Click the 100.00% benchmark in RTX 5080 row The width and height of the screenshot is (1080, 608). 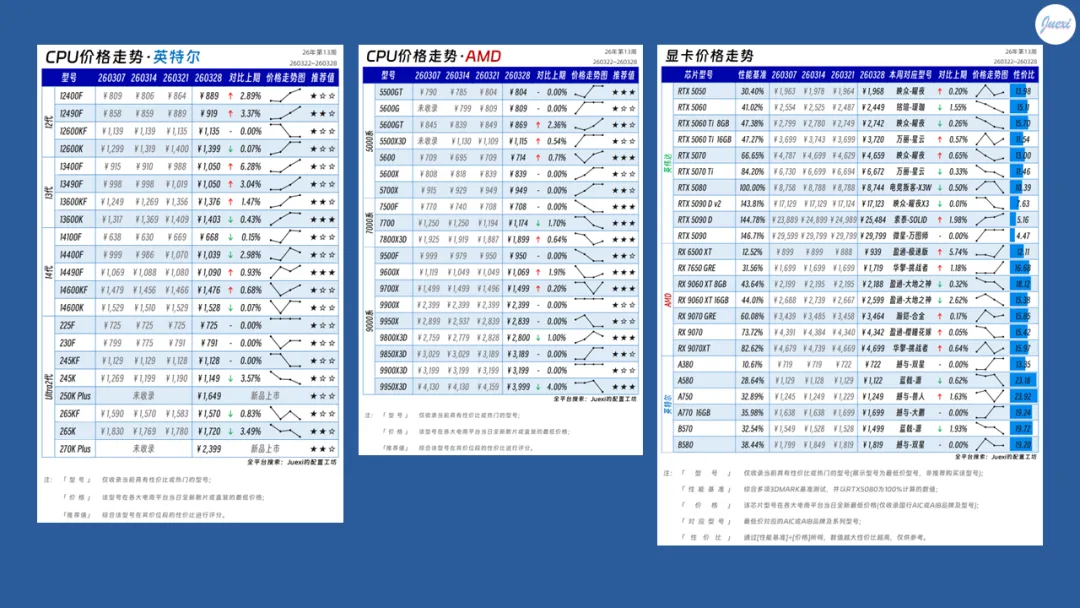tap(751, 187)
